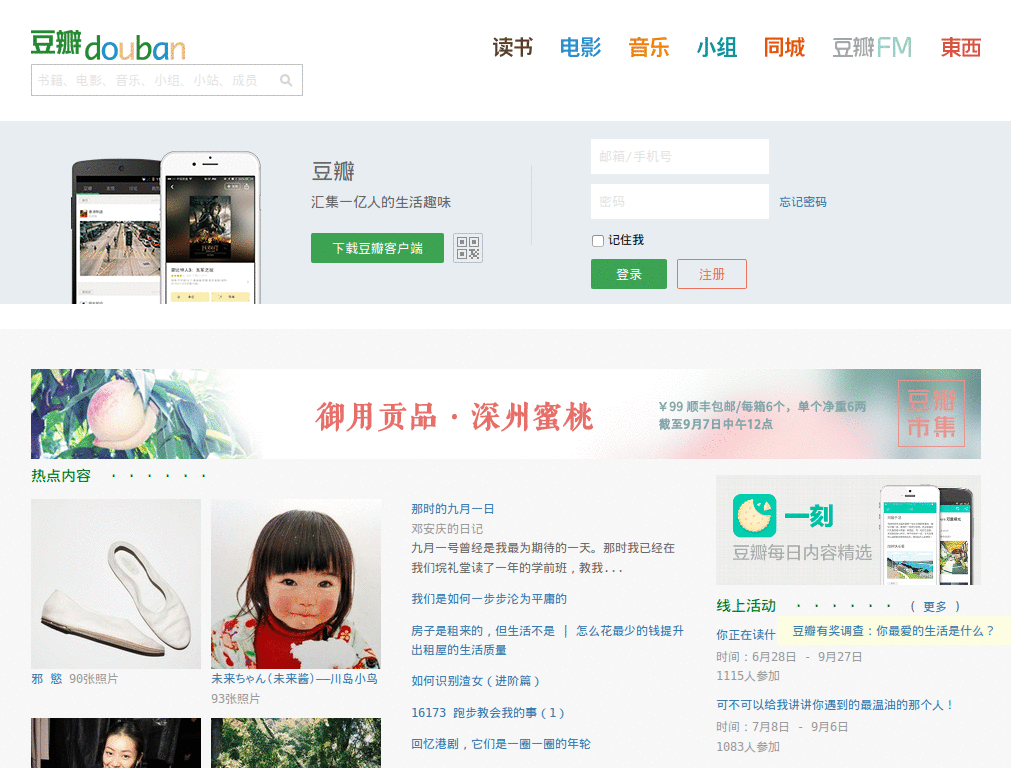Open the 忘记密码 link
1024x768 pixels.
click(801, 201)
